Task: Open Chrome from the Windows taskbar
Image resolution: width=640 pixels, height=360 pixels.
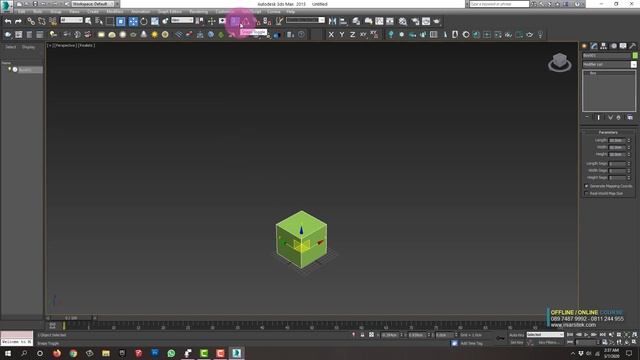Action: click(x=73, y=353)
